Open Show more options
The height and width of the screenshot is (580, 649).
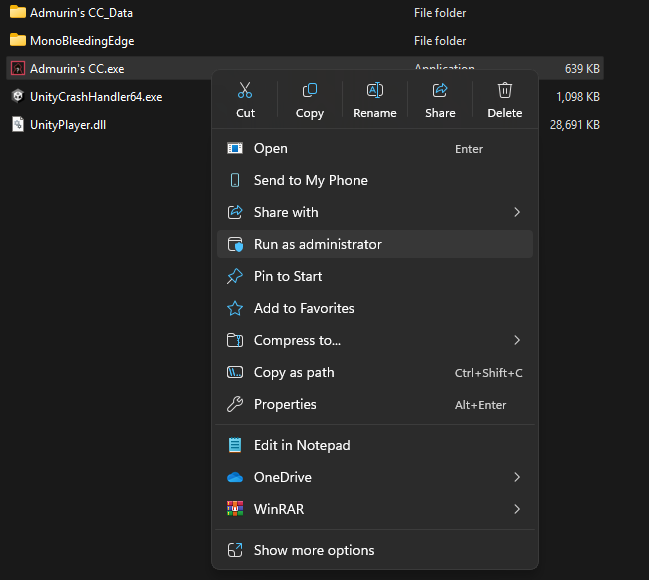coord(314,550)
